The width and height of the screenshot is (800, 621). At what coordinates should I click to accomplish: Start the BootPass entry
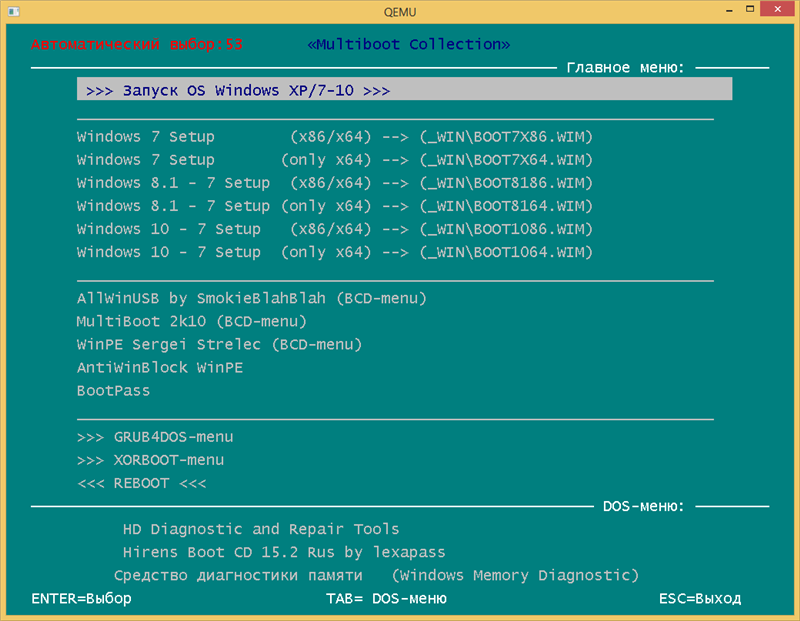click(113, 391)
